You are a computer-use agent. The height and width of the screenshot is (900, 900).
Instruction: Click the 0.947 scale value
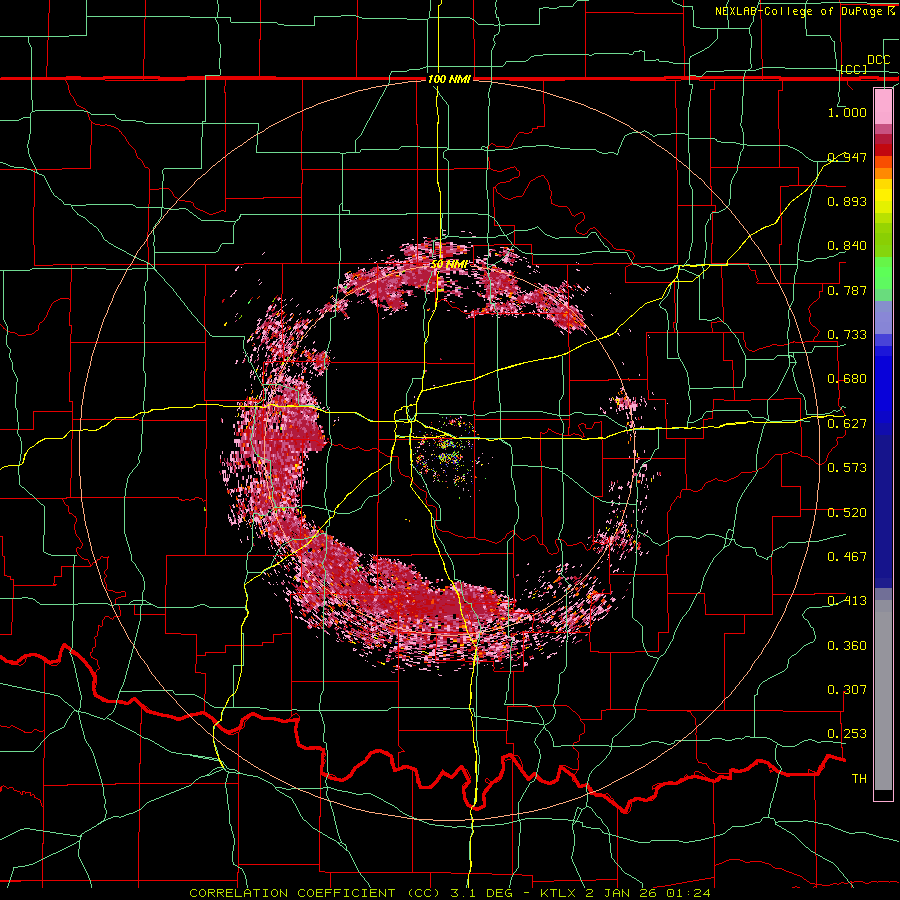tap(847, 157)
